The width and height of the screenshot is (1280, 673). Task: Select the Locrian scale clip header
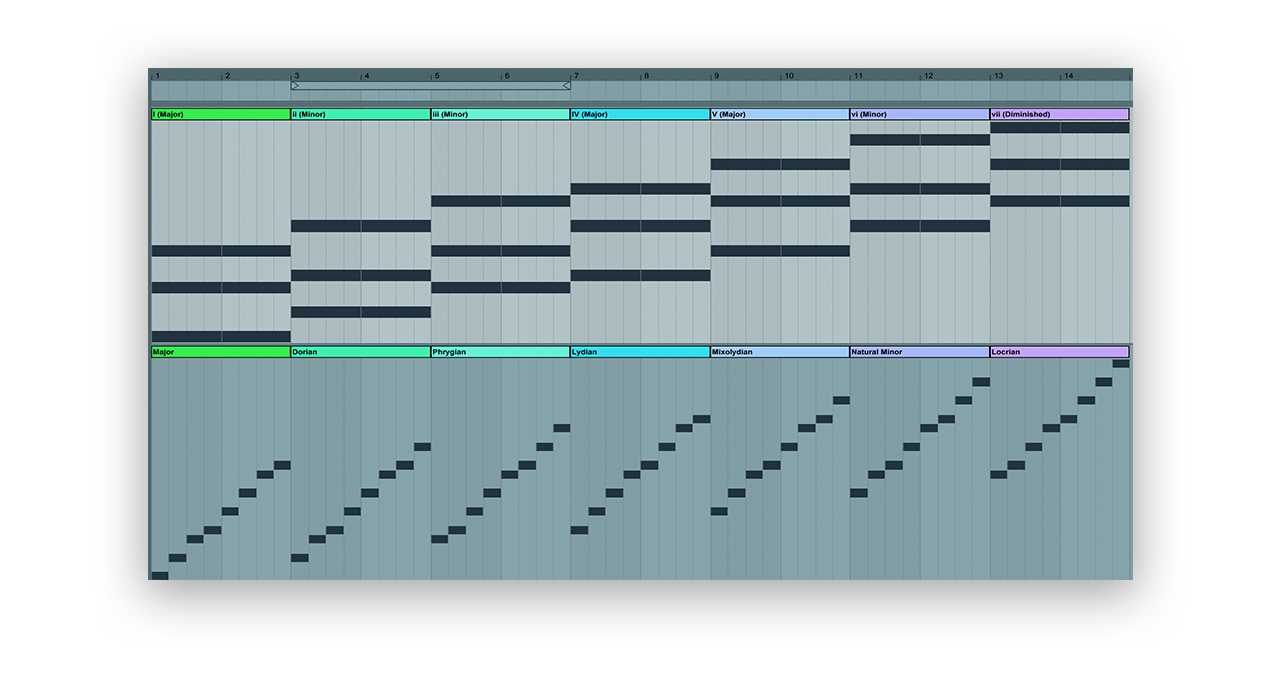pyautogui.click(x=1060, y=352)
